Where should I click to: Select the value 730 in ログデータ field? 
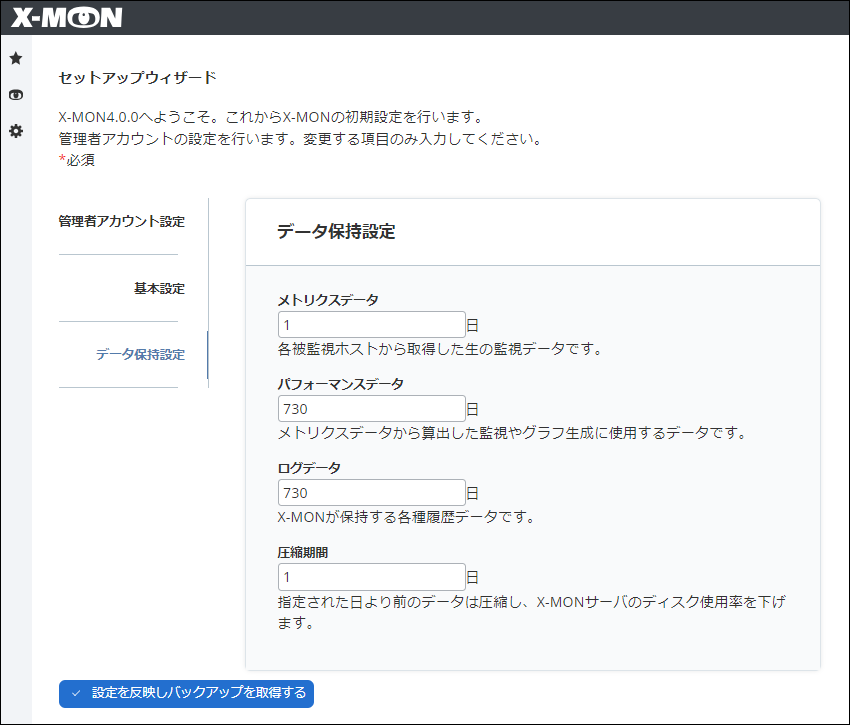296,492
